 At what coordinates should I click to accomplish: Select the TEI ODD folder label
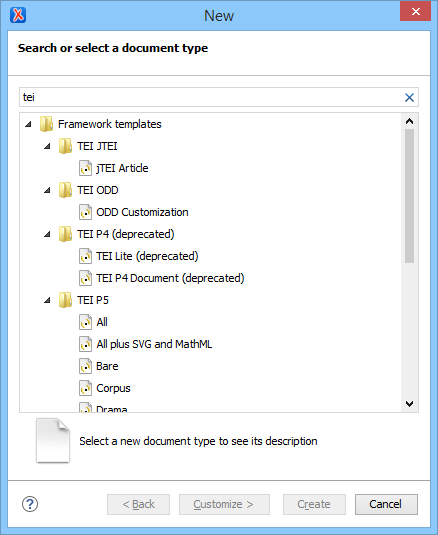click(98, 190)
